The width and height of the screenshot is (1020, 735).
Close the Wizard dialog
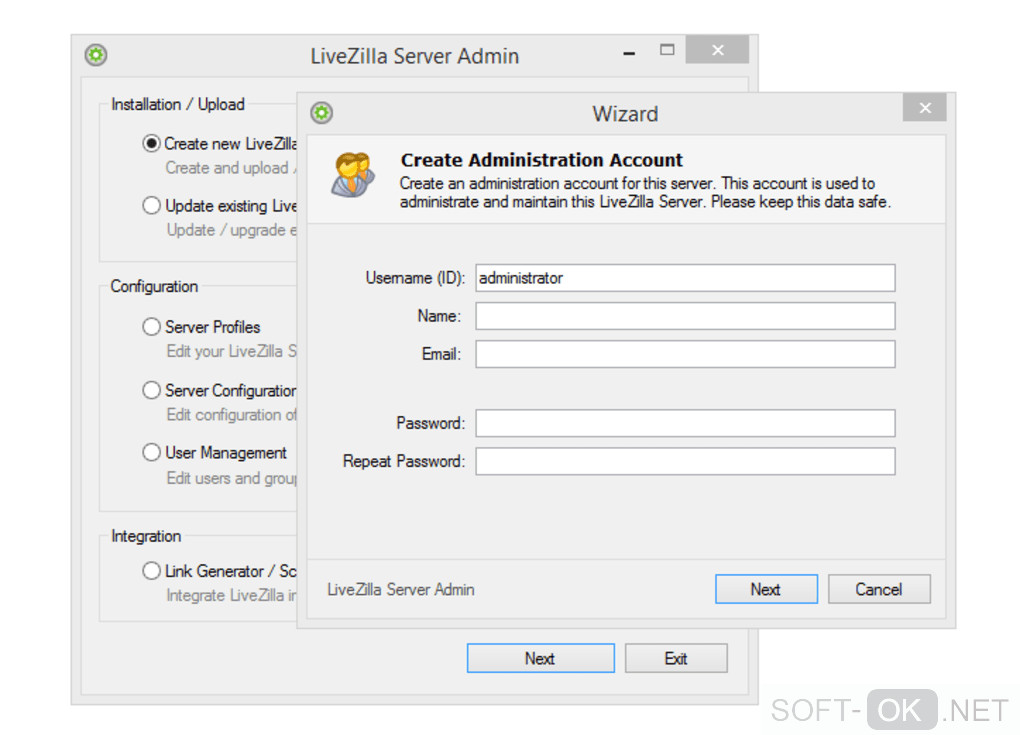click(925, 108)
